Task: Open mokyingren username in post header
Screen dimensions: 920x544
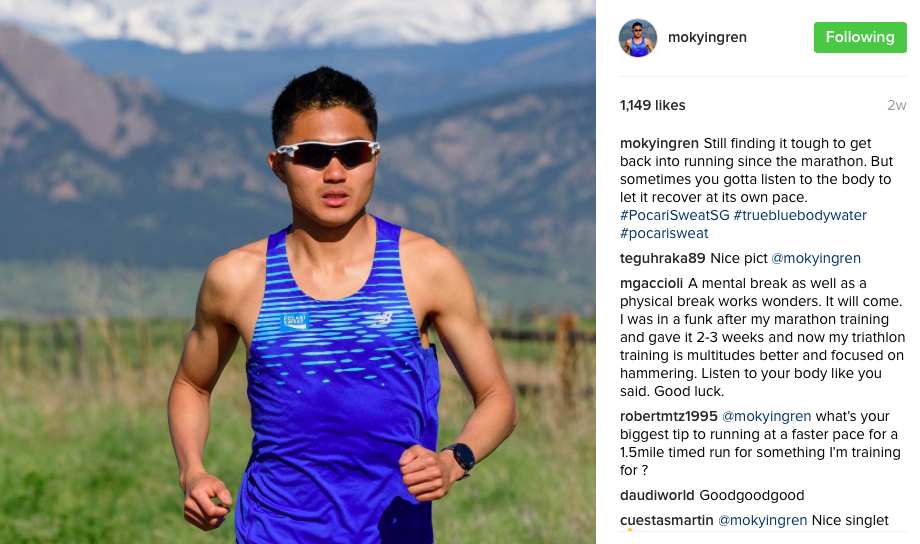Action: 707,38
